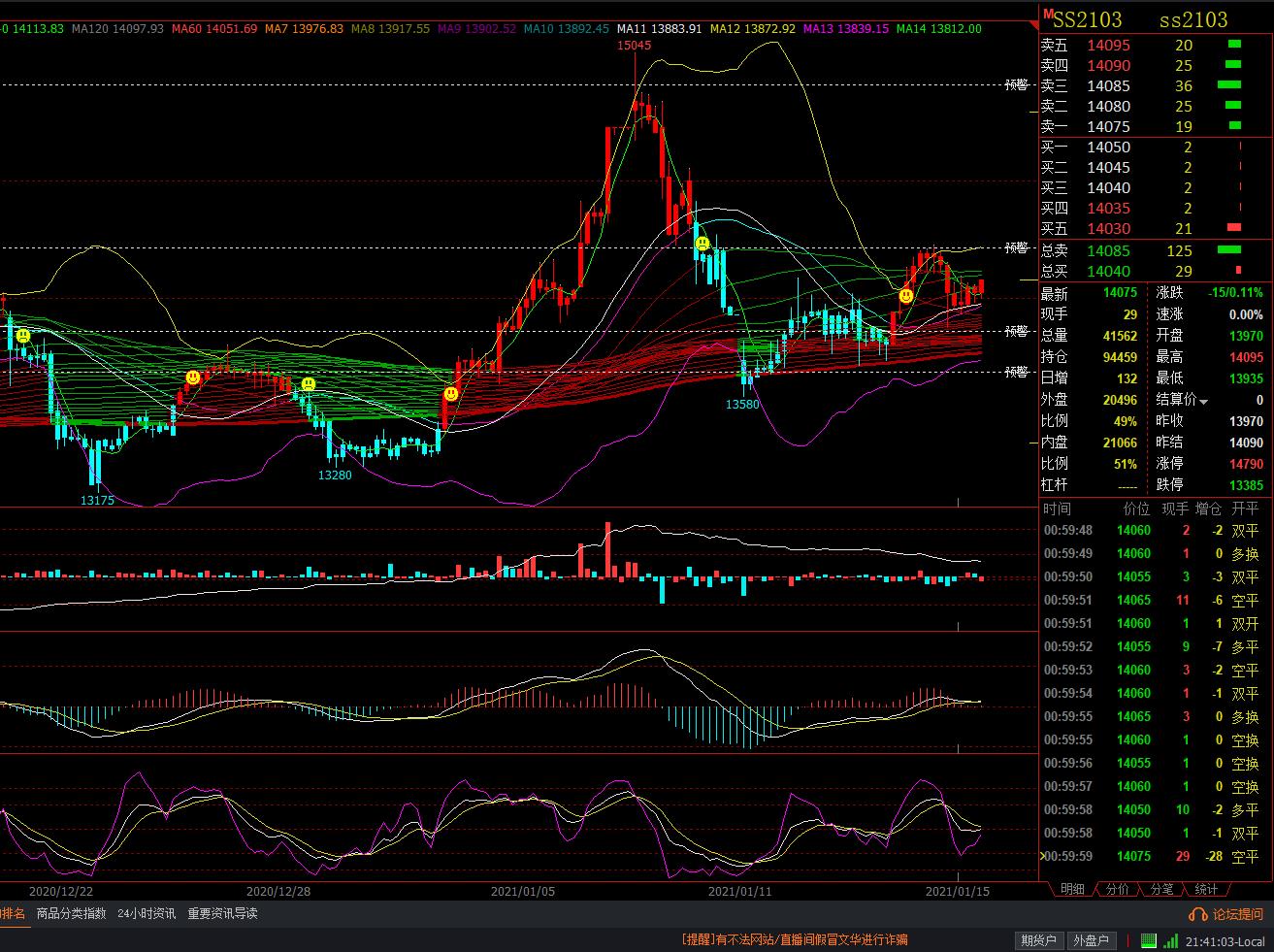Viewport: 1274px width, 952px height.
Task: Click the smiley marker nearest the 13580 low label
Action: pos(702,243)
